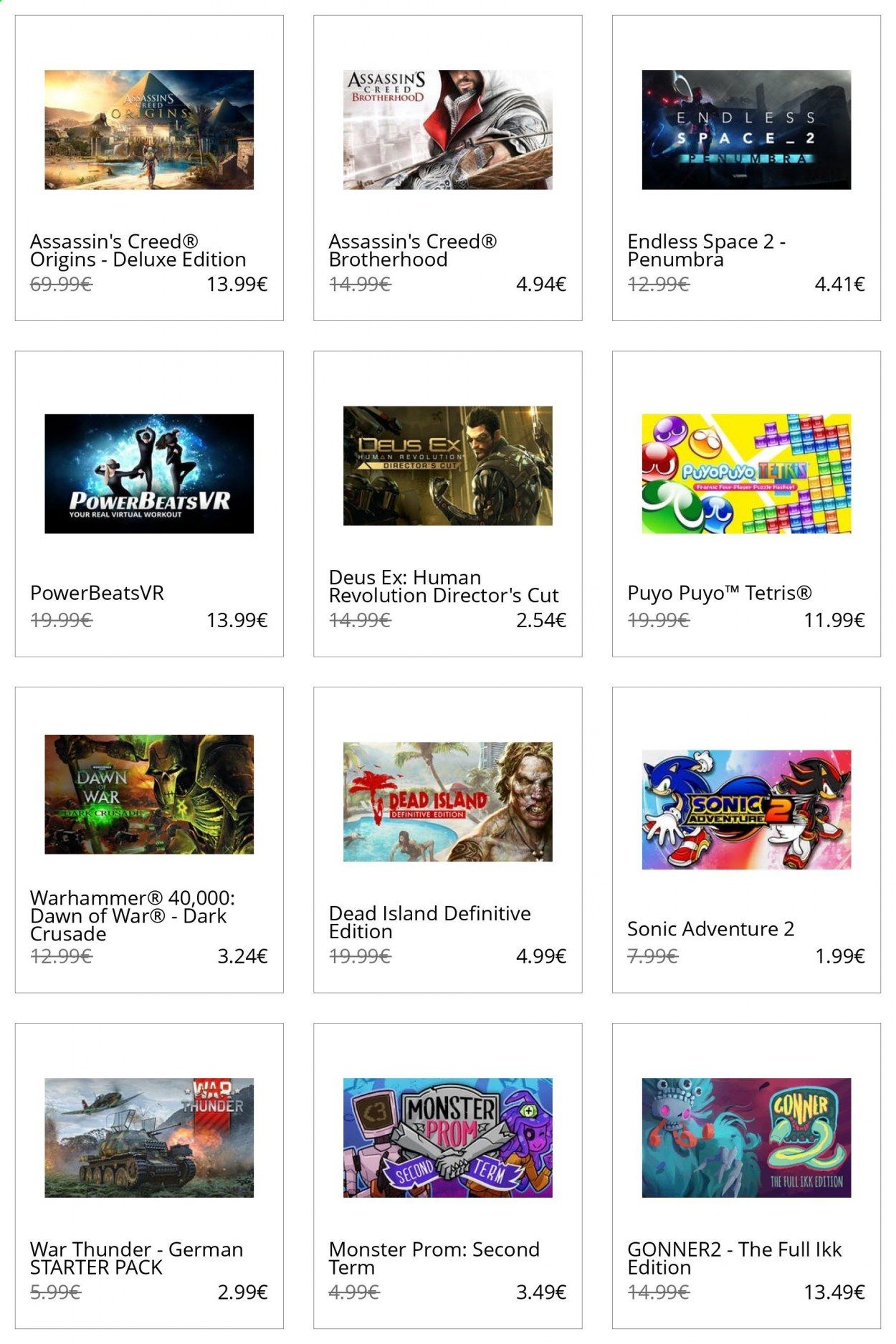The height and width of the screenshot is (1344, 896).
Task: Click the Deus Ex Human Revolution Director's Cut title
Action: [x=444, y=586]
